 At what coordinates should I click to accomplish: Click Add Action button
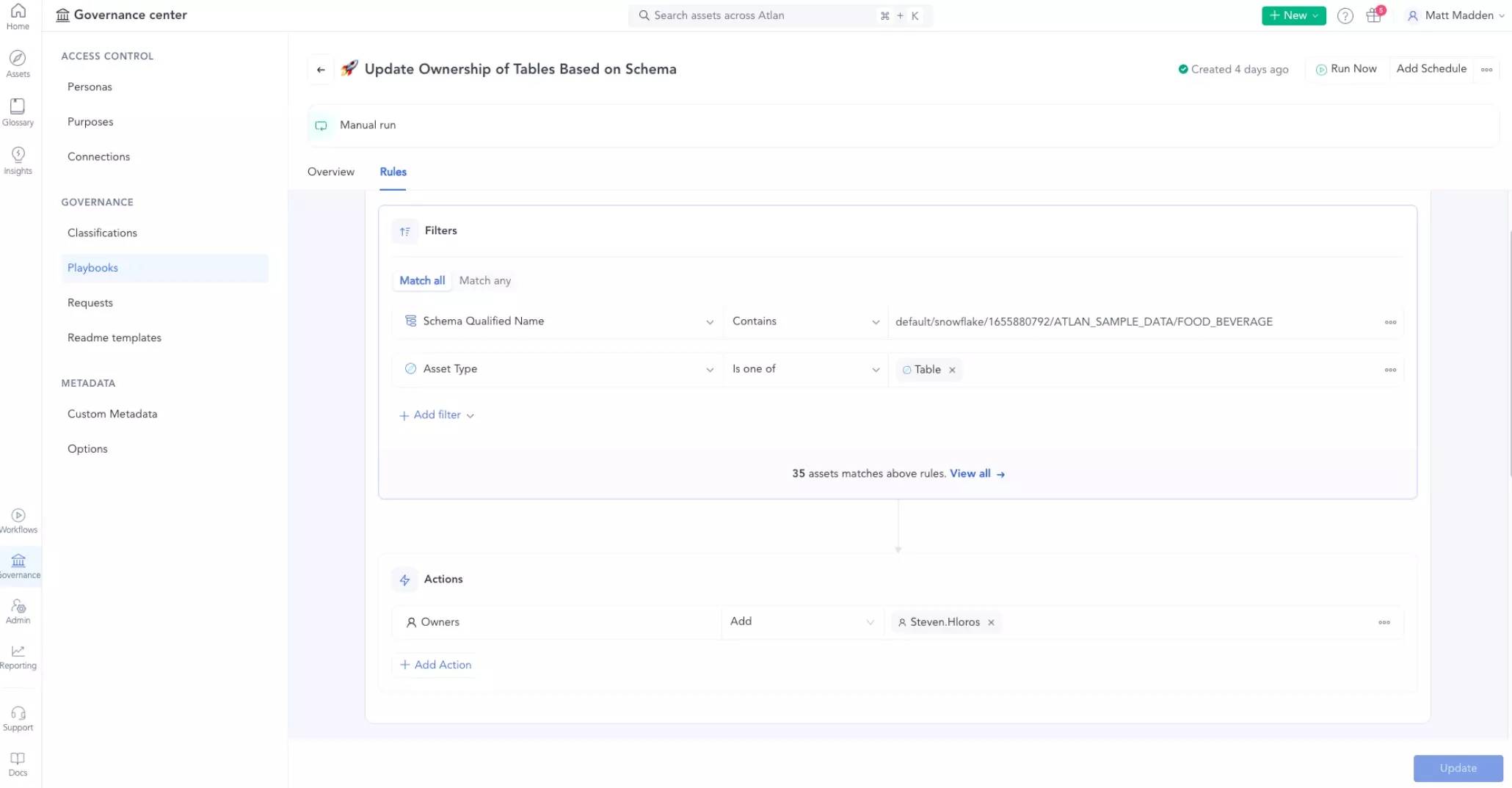coord(435,665)
